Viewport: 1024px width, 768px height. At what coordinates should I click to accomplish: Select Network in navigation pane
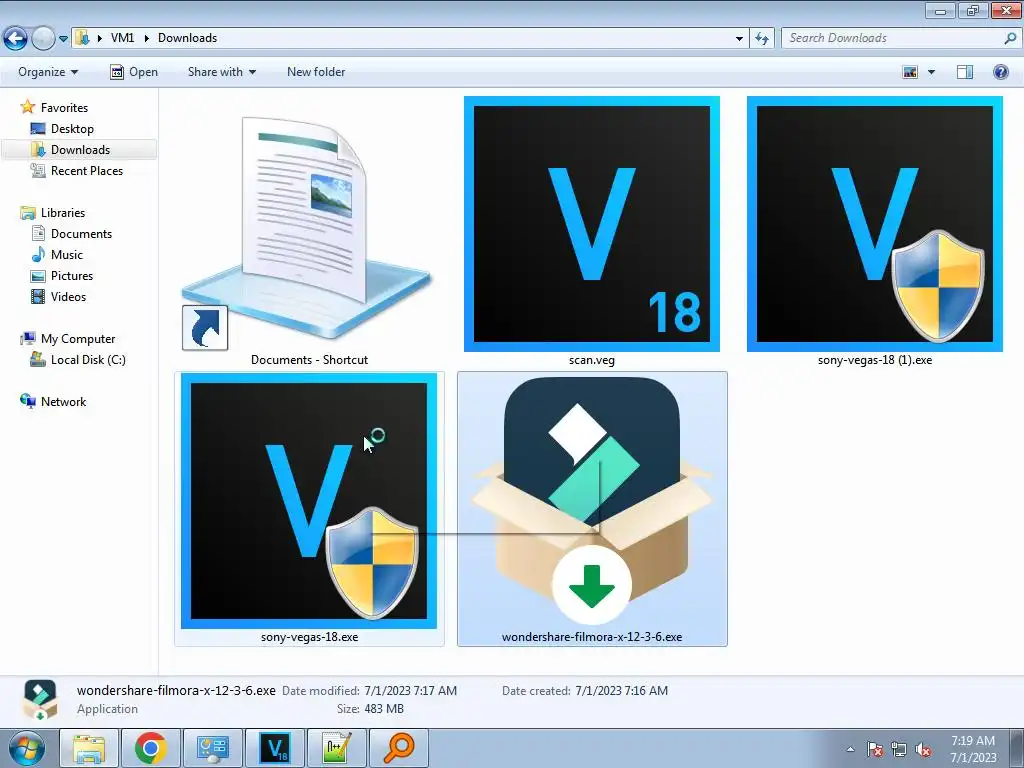54,402
